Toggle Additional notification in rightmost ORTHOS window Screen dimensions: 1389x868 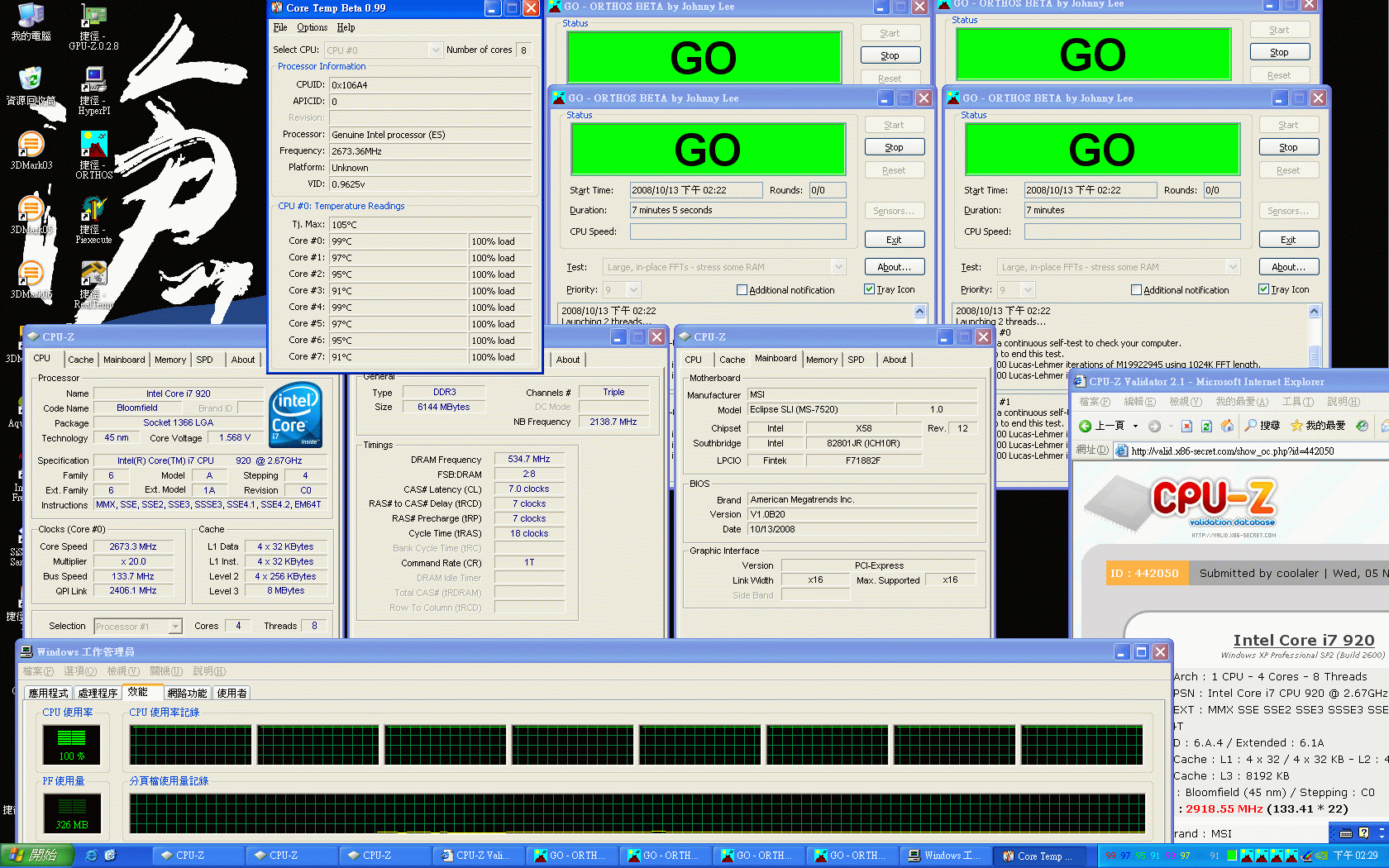click(1180, 290)
